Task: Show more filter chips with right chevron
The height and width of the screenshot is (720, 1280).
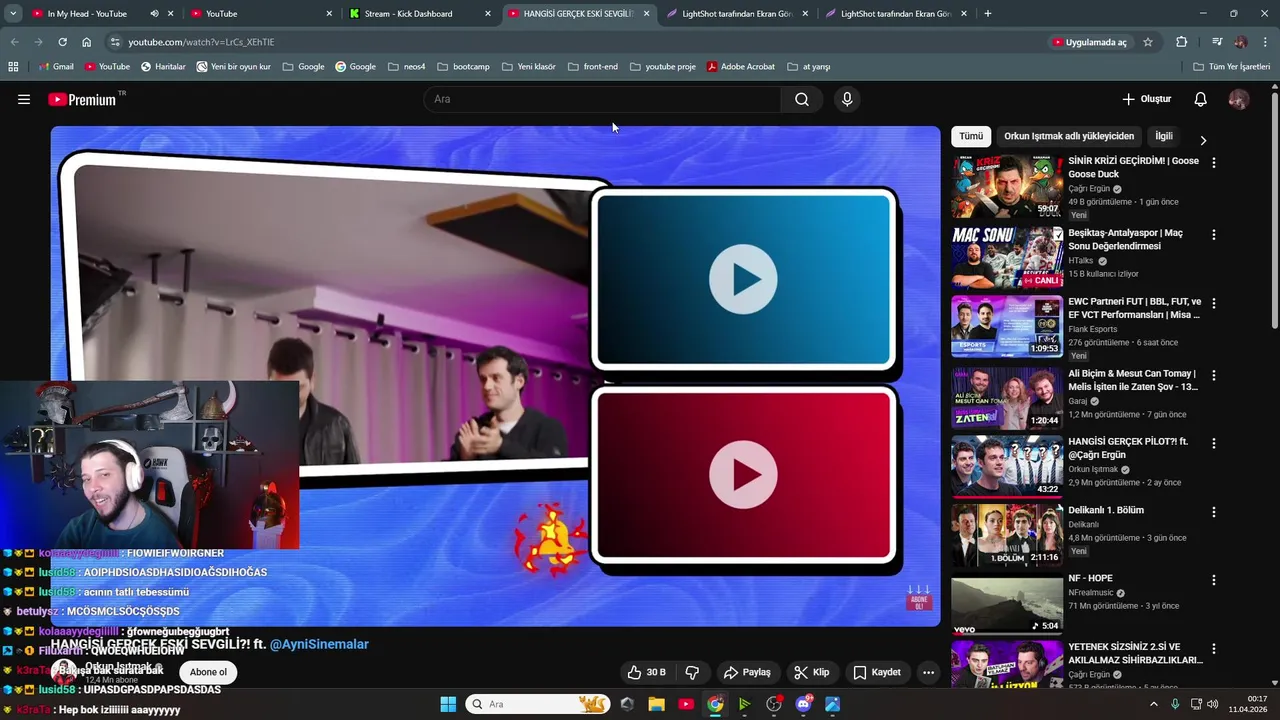Action: [x=1203, y=140]
